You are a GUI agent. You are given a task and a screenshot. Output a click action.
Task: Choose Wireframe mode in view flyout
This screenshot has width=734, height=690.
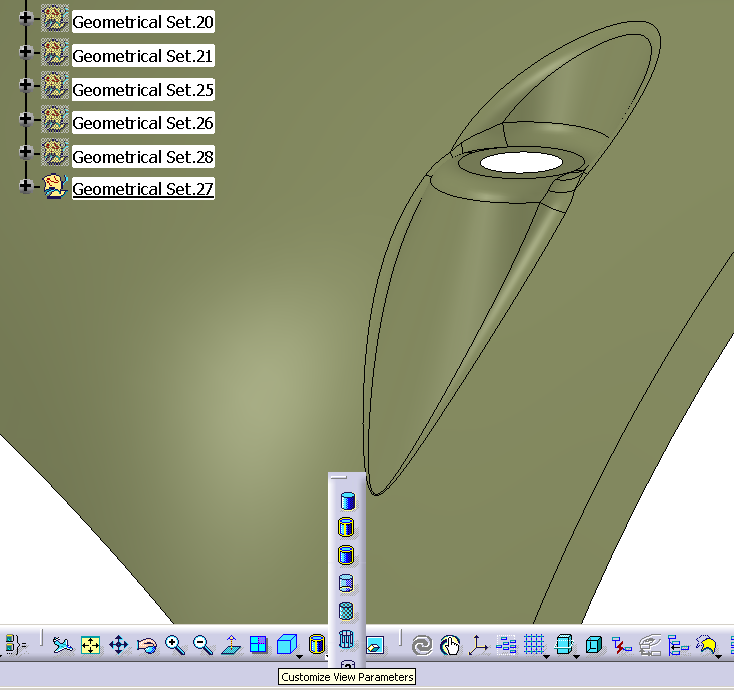point(347,639)
